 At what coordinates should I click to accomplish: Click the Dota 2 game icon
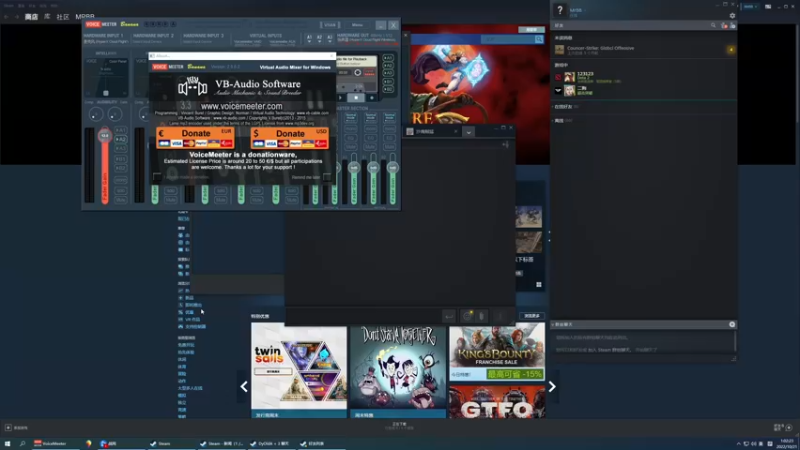558,77
